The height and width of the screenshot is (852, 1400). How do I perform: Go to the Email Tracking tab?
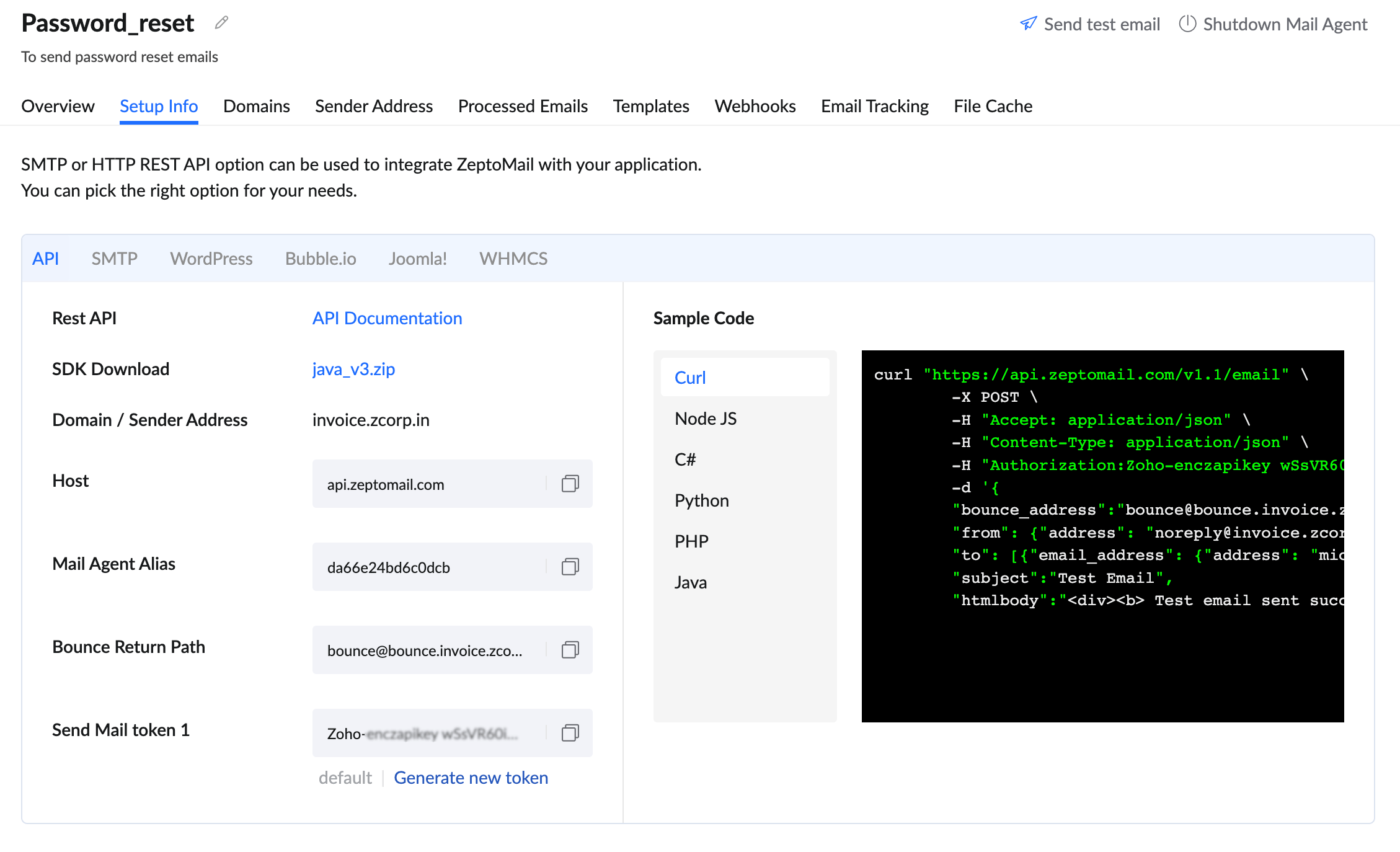click(x=874, y=106)
